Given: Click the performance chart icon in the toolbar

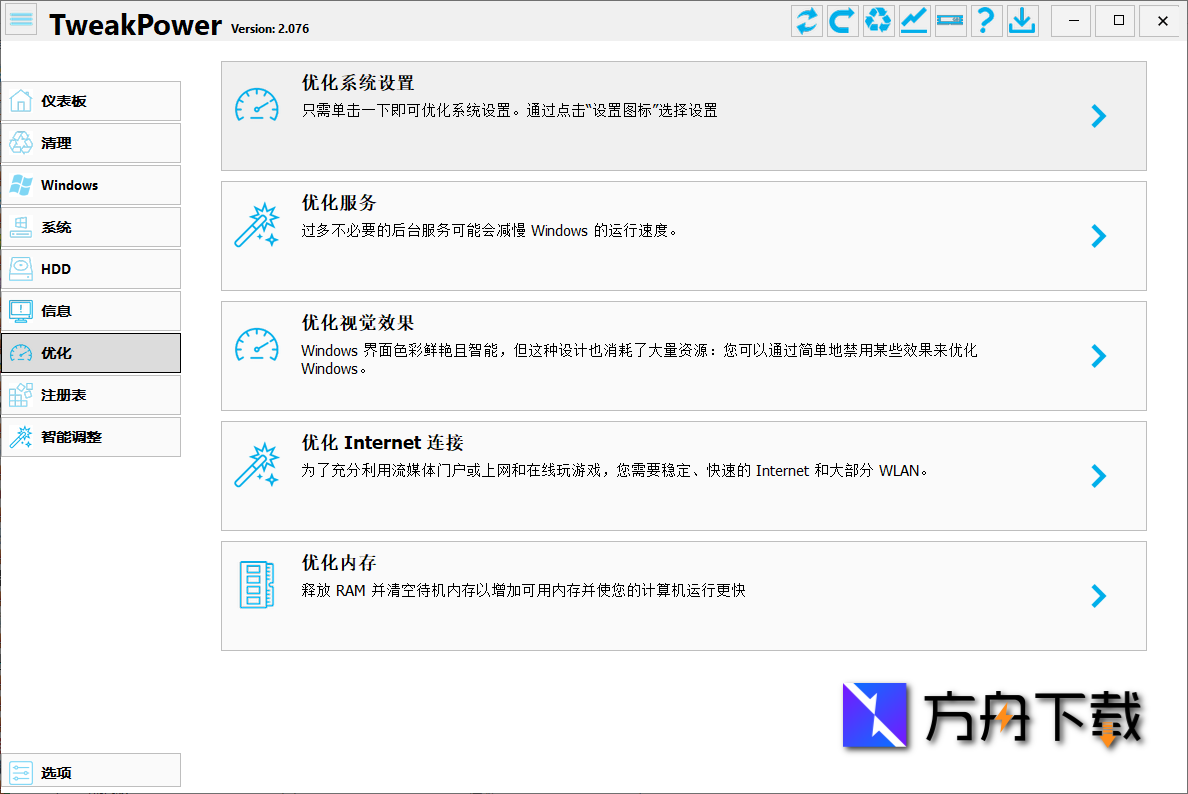Looking at the screenshot, I should (914, 20).
